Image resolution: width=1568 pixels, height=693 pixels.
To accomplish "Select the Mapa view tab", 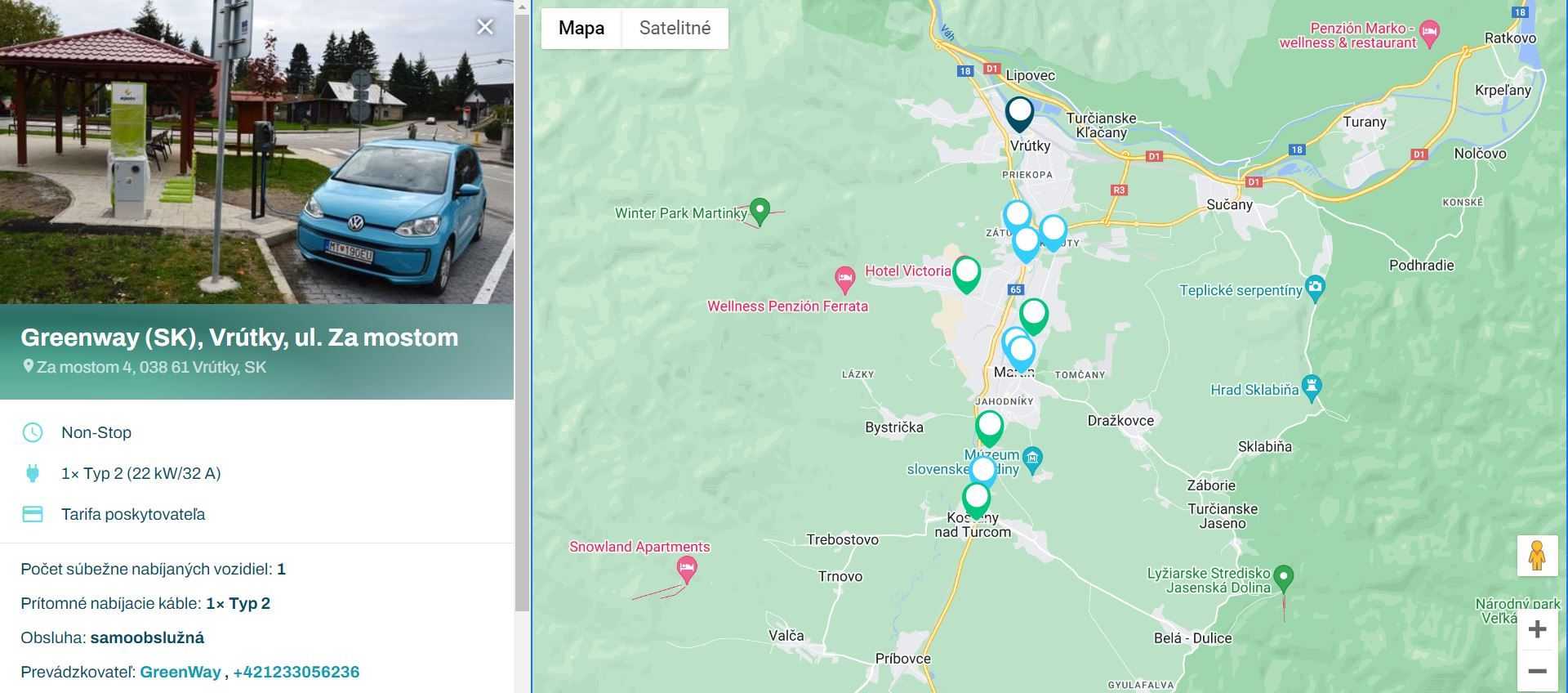I will coord(581,28).
